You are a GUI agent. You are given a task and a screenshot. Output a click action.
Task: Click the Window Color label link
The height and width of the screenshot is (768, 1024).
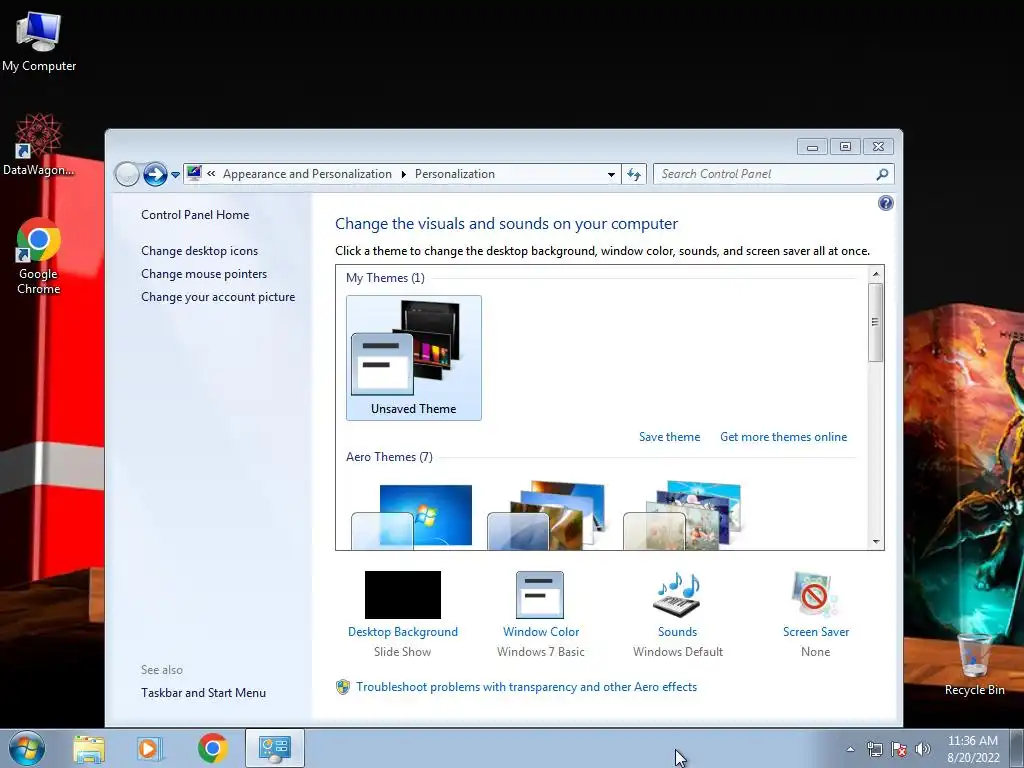541,632
